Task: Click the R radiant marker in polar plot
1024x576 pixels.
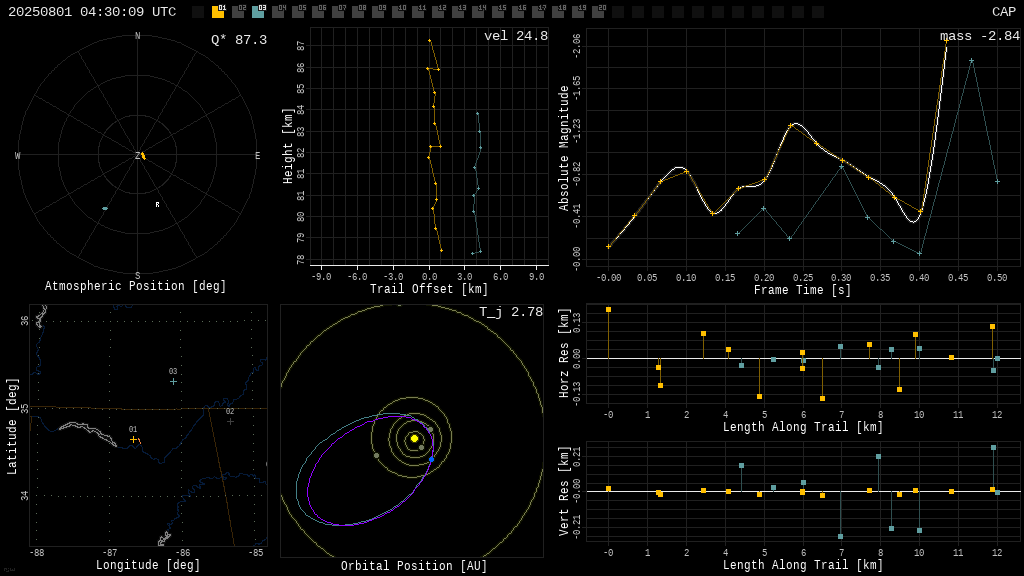Action: (157, 204)
